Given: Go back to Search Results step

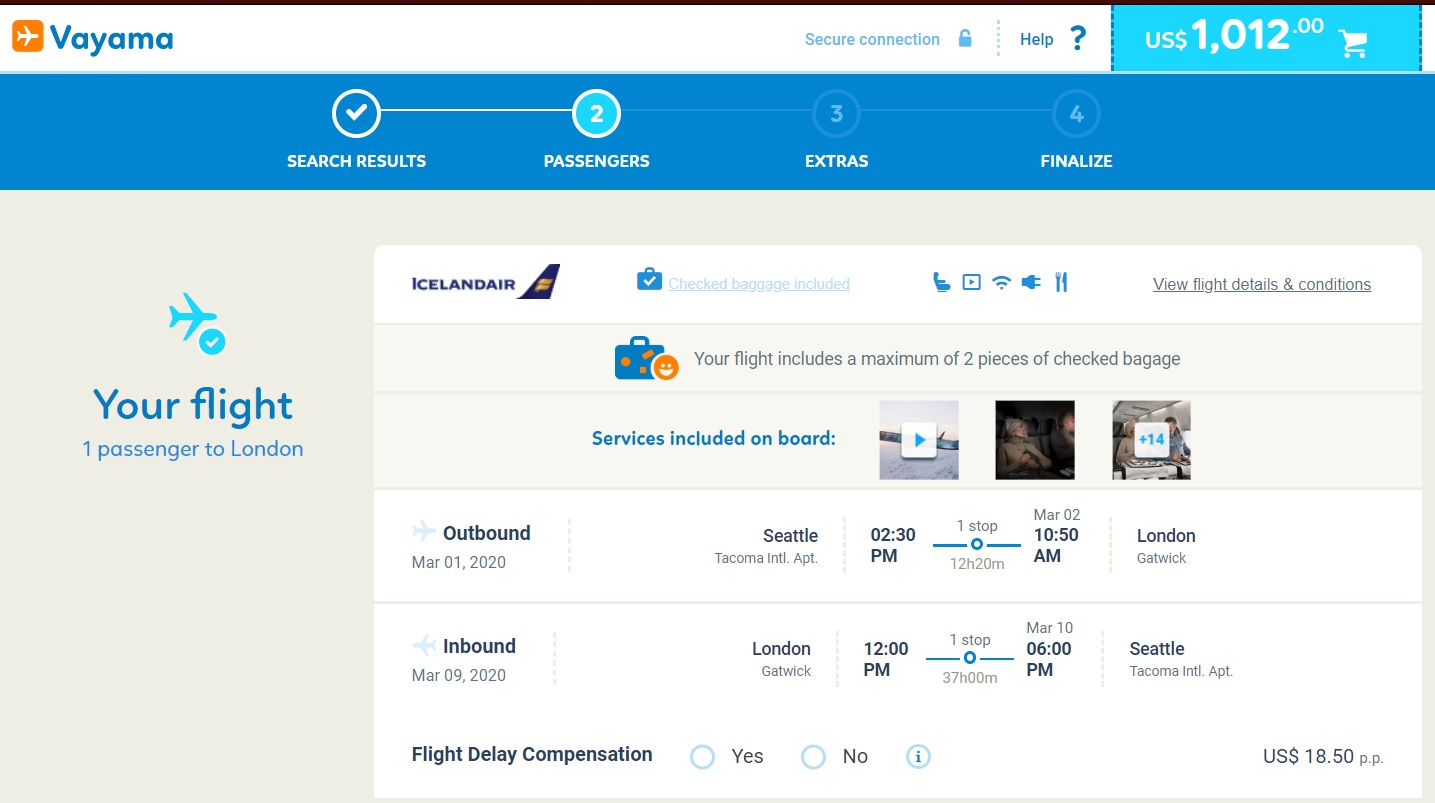Looking at the screenshot, I should (356, 115).
